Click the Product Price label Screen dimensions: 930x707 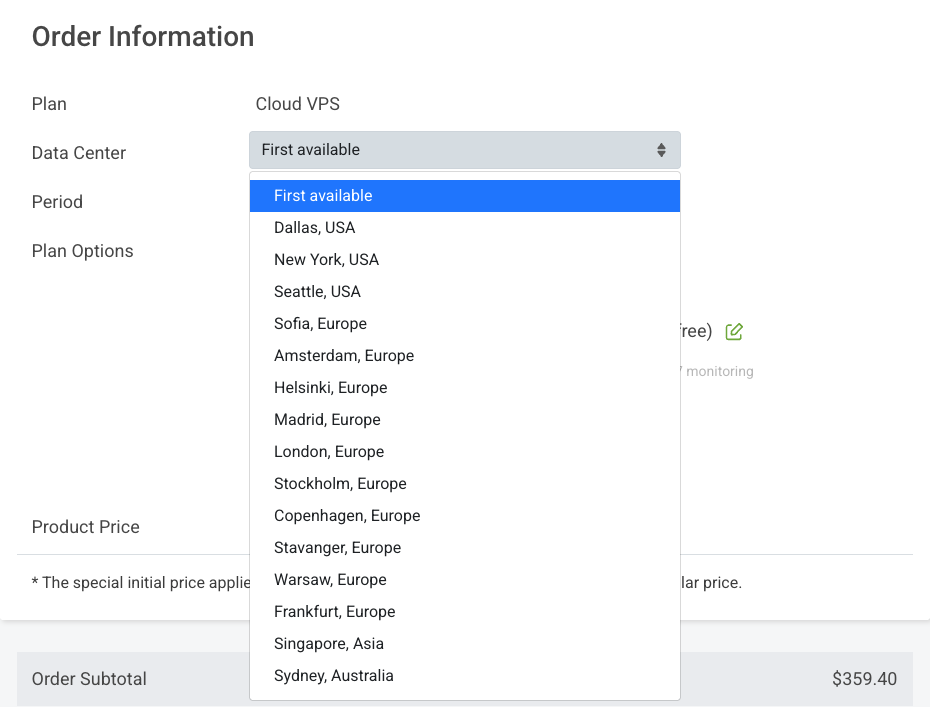pos(85,527)
